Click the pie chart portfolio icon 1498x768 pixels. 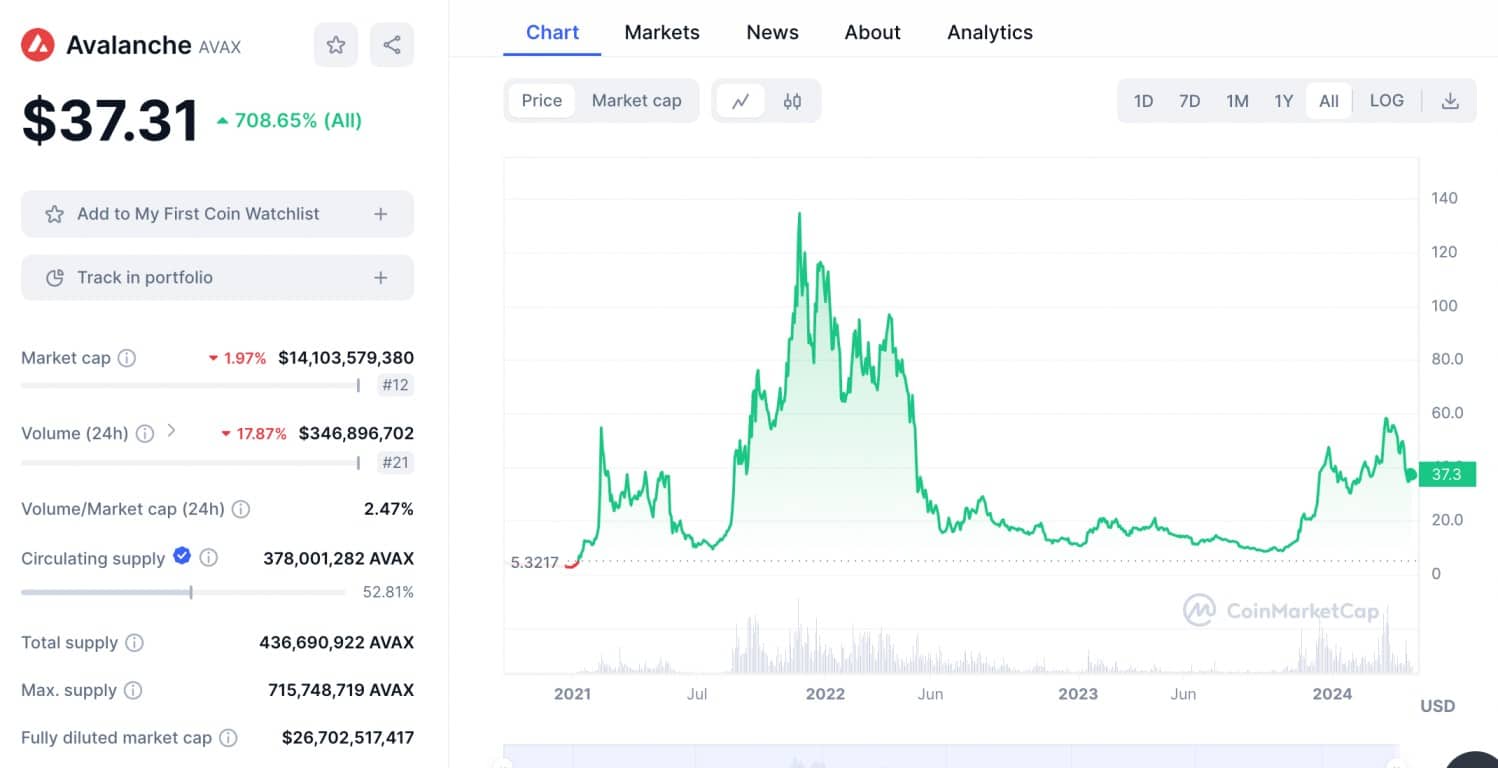click(x=55, y=278)
